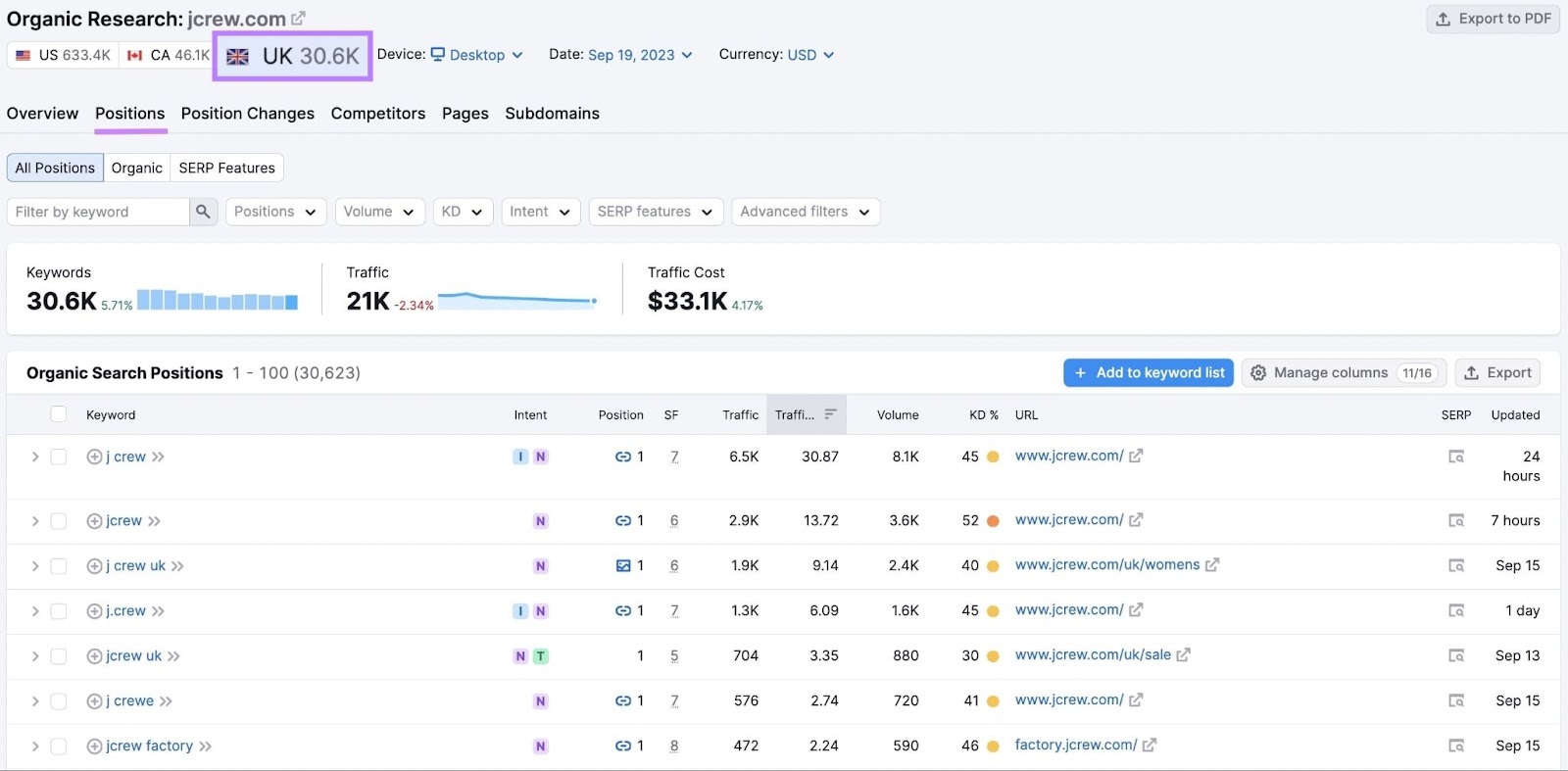This screenshot has width=1568, height=771.
Task: Click the search magnifier icon beside keyword filter
Action: [x=203, y=212]
